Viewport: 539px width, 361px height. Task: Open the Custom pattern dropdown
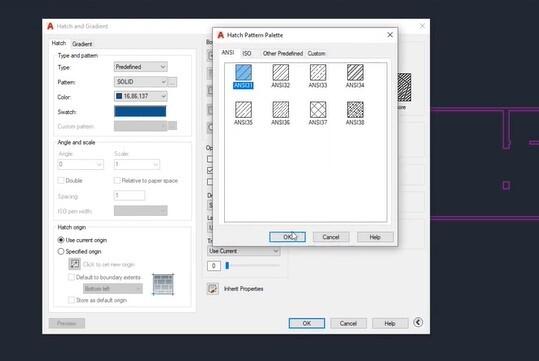[141, 126]
